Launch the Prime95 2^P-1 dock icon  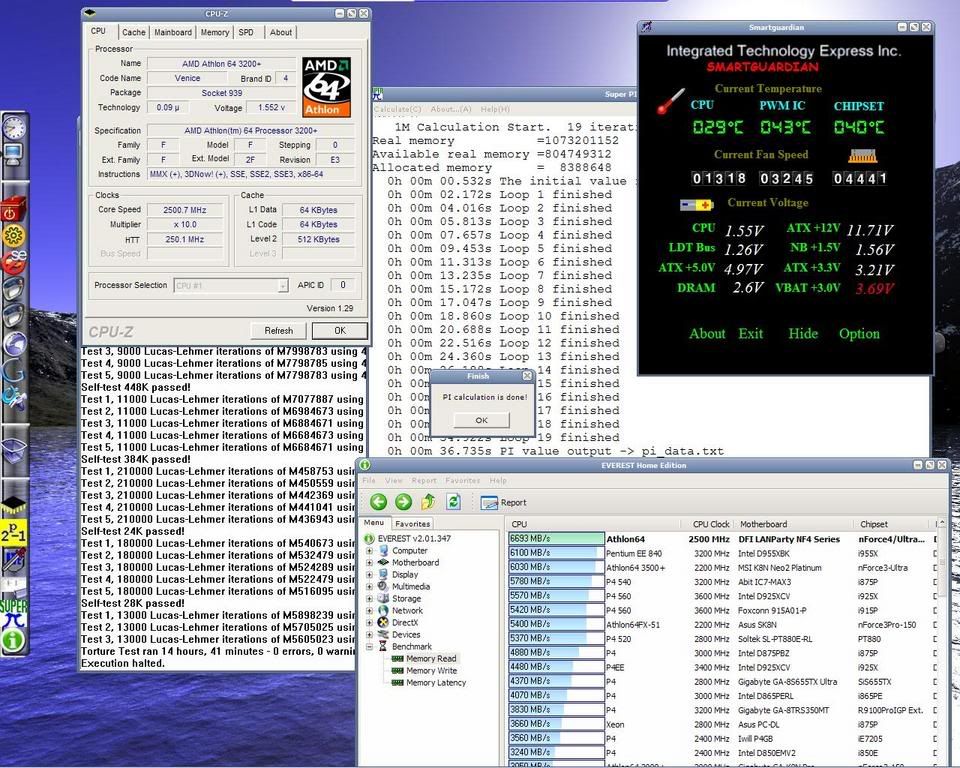[x=13, y=532]
